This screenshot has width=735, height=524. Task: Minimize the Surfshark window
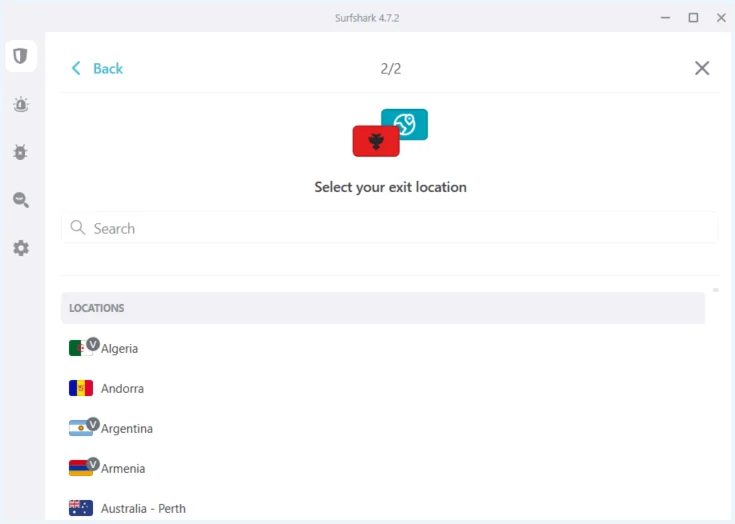(x=665, y=18)
